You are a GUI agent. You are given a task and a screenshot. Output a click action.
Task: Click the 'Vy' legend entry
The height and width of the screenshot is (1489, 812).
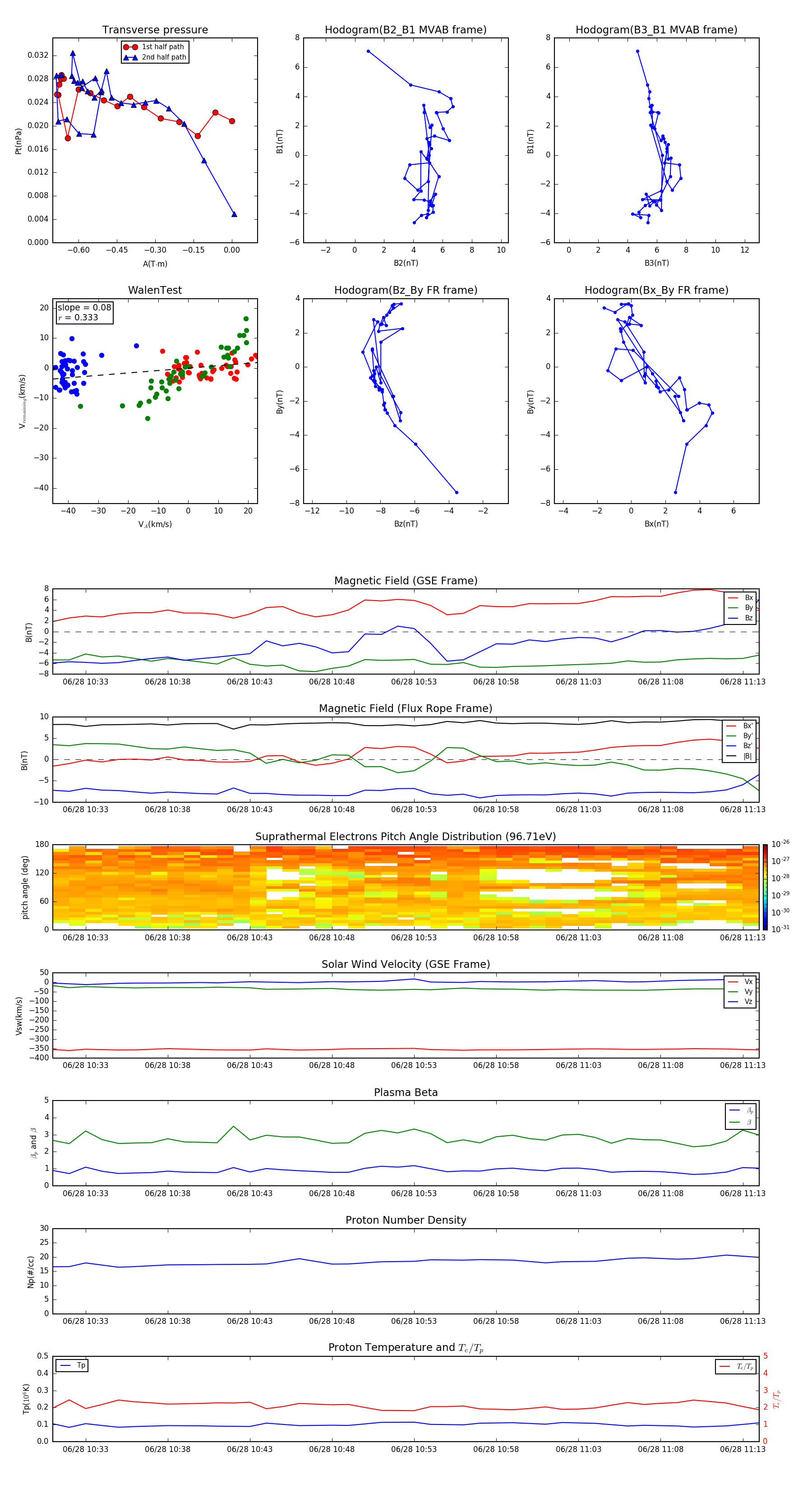click(x=740, y=991)
